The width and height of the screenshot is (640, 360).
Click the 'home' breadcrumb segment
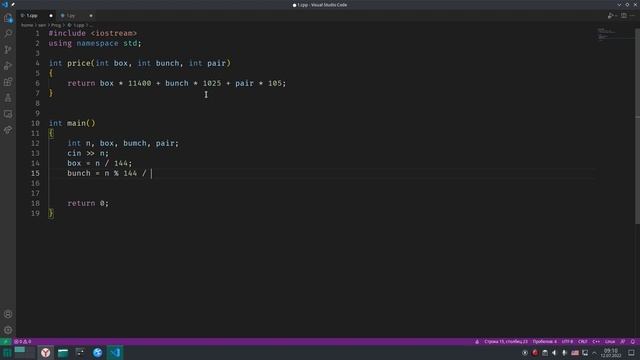pos(27,25)
